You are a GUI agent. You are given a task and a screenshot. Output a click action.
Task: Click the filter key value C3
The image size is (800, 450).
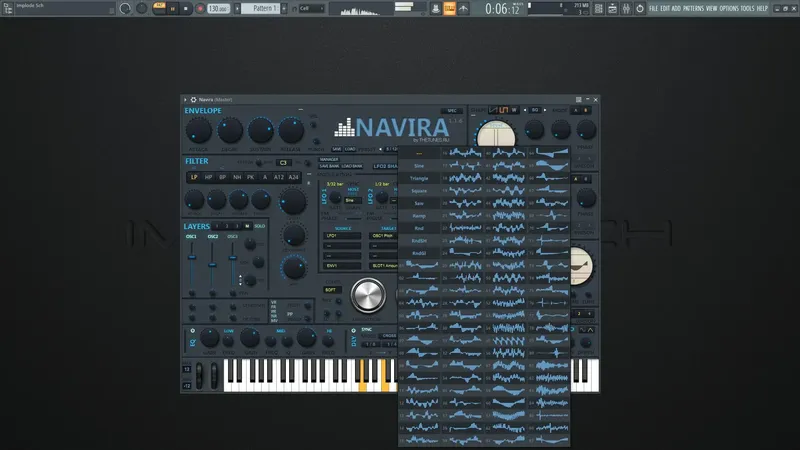(x=283, y=163)
